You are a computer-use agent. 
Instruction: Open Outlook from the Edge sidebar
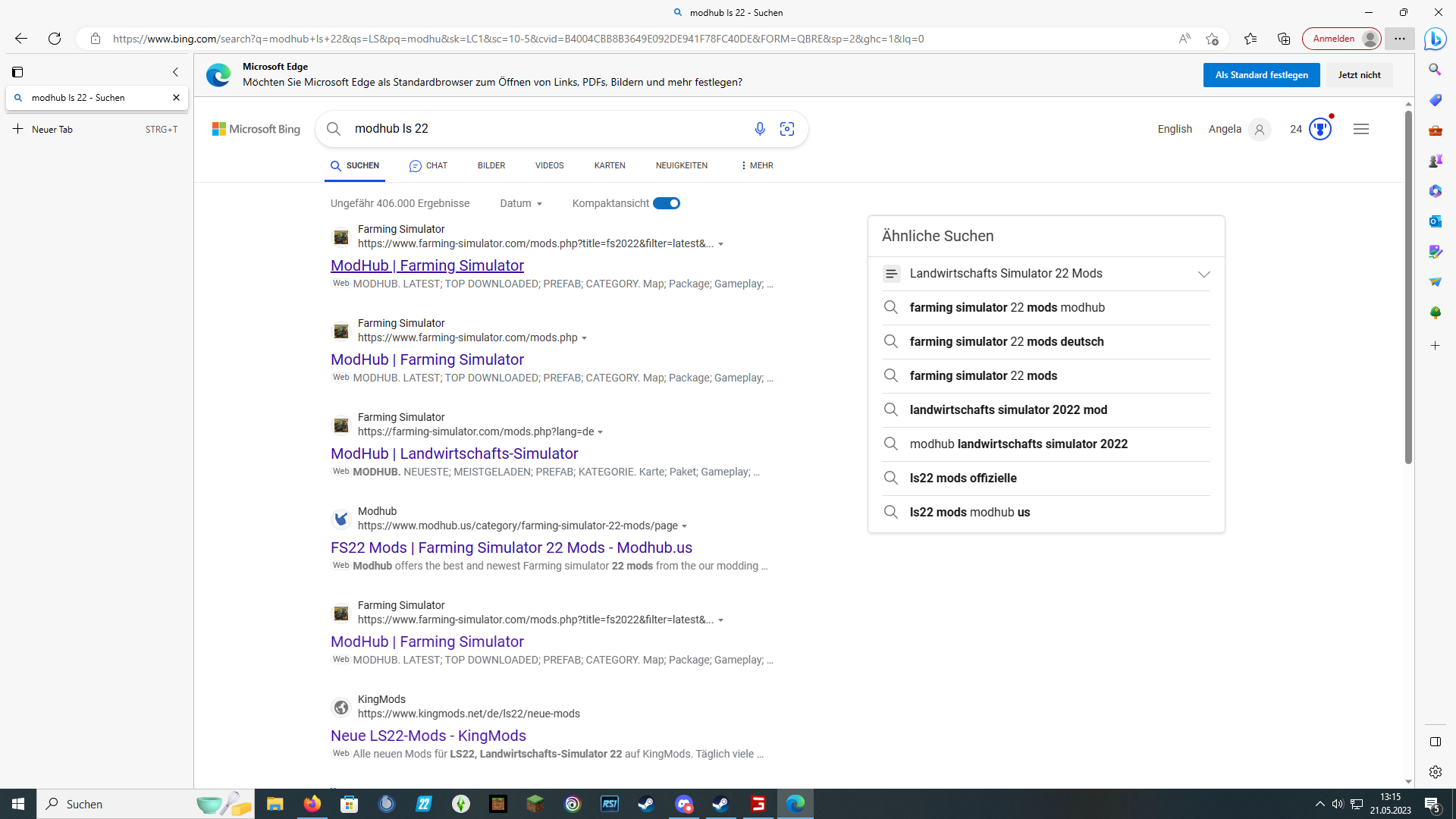[1435, 221]
